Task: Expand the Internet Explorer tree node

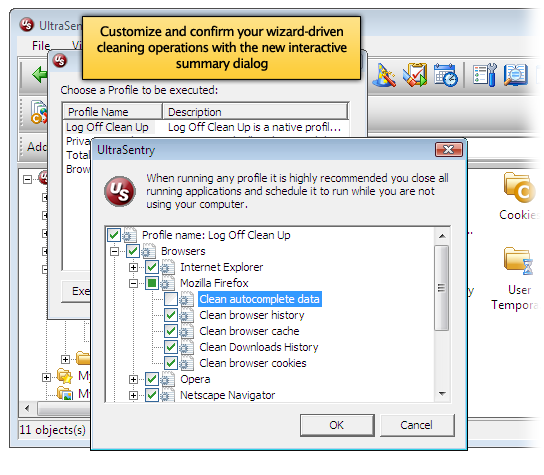Action: click(134, 267)
